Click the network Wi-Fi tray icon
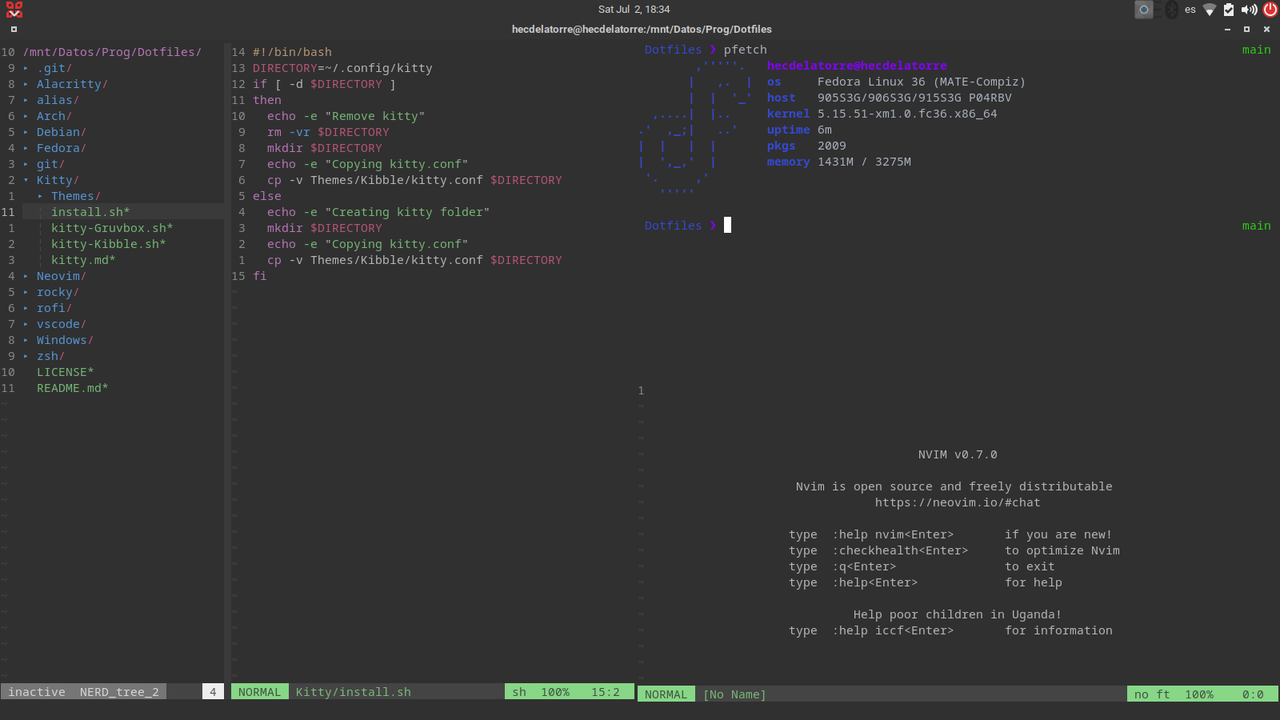The height and width of the screenshot is (720, 1280). tap(1210, 10)
